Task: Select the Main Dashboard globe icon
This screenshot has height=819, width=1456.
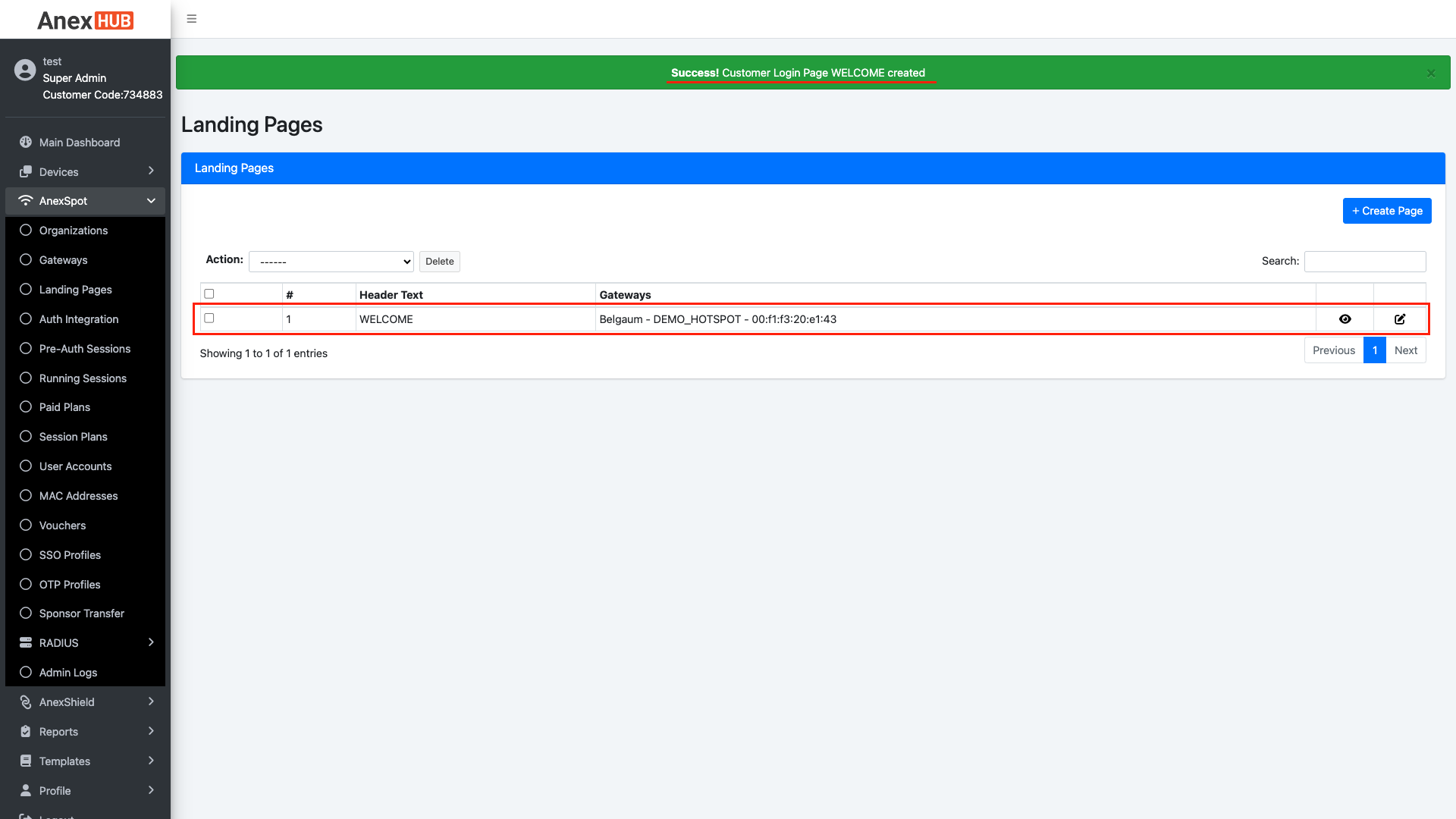Action: tap(26, 142)
